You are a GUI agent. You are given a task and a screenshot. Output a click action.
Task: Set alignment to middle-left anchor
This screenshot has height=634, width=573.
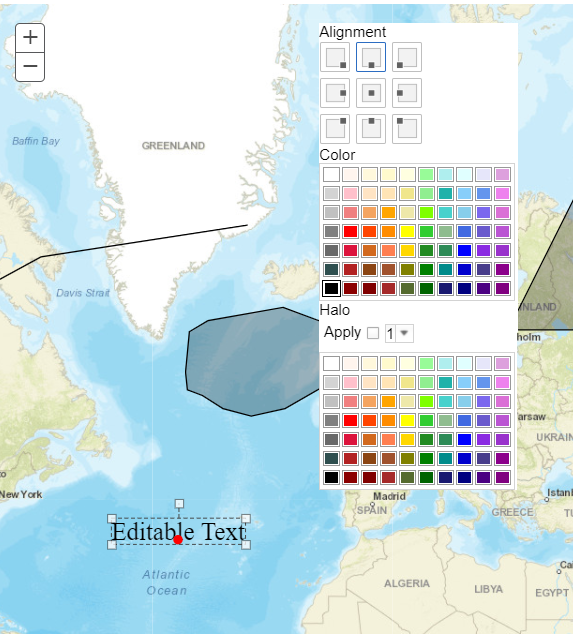pyautogui.click(x=407, y=93)
